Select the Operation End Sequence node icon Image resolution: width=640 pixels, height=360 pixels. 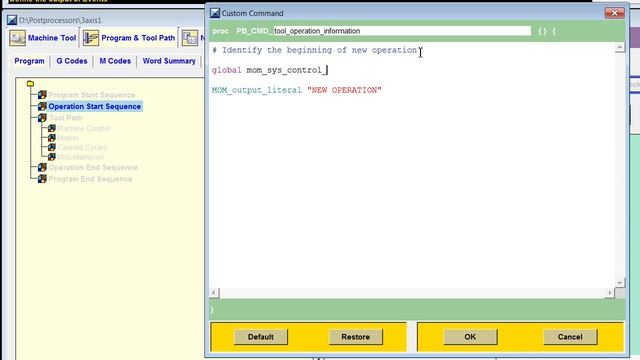tap(42, 167)
